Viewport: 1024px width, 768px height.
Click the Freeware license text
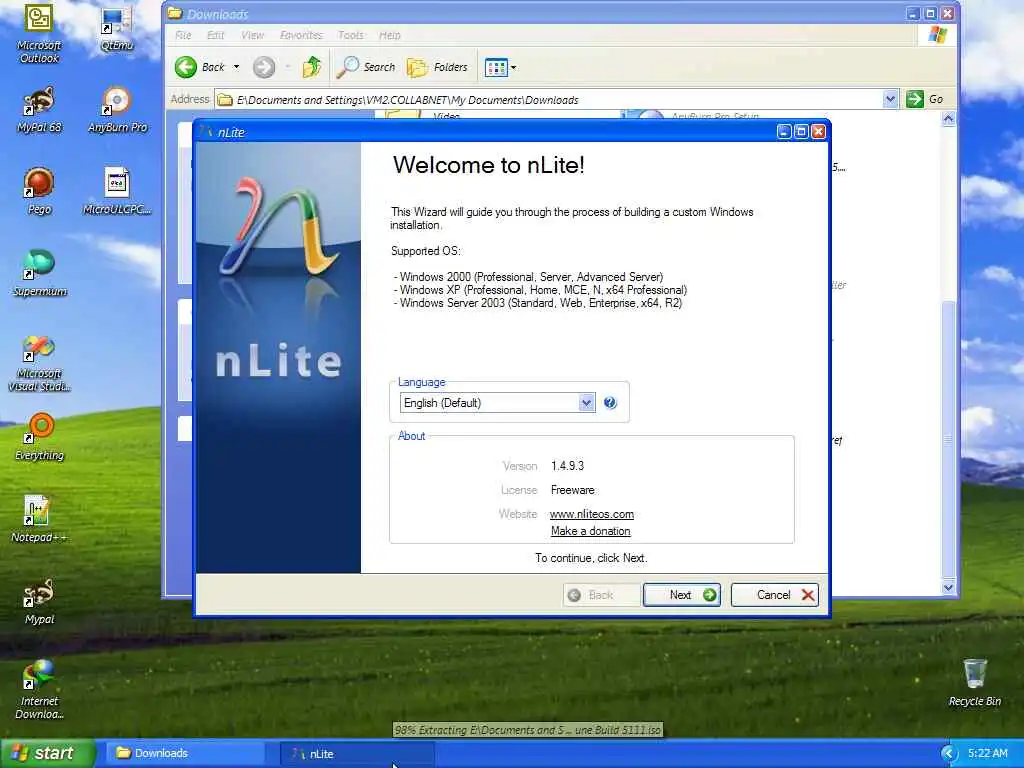(x=573, y=490)
